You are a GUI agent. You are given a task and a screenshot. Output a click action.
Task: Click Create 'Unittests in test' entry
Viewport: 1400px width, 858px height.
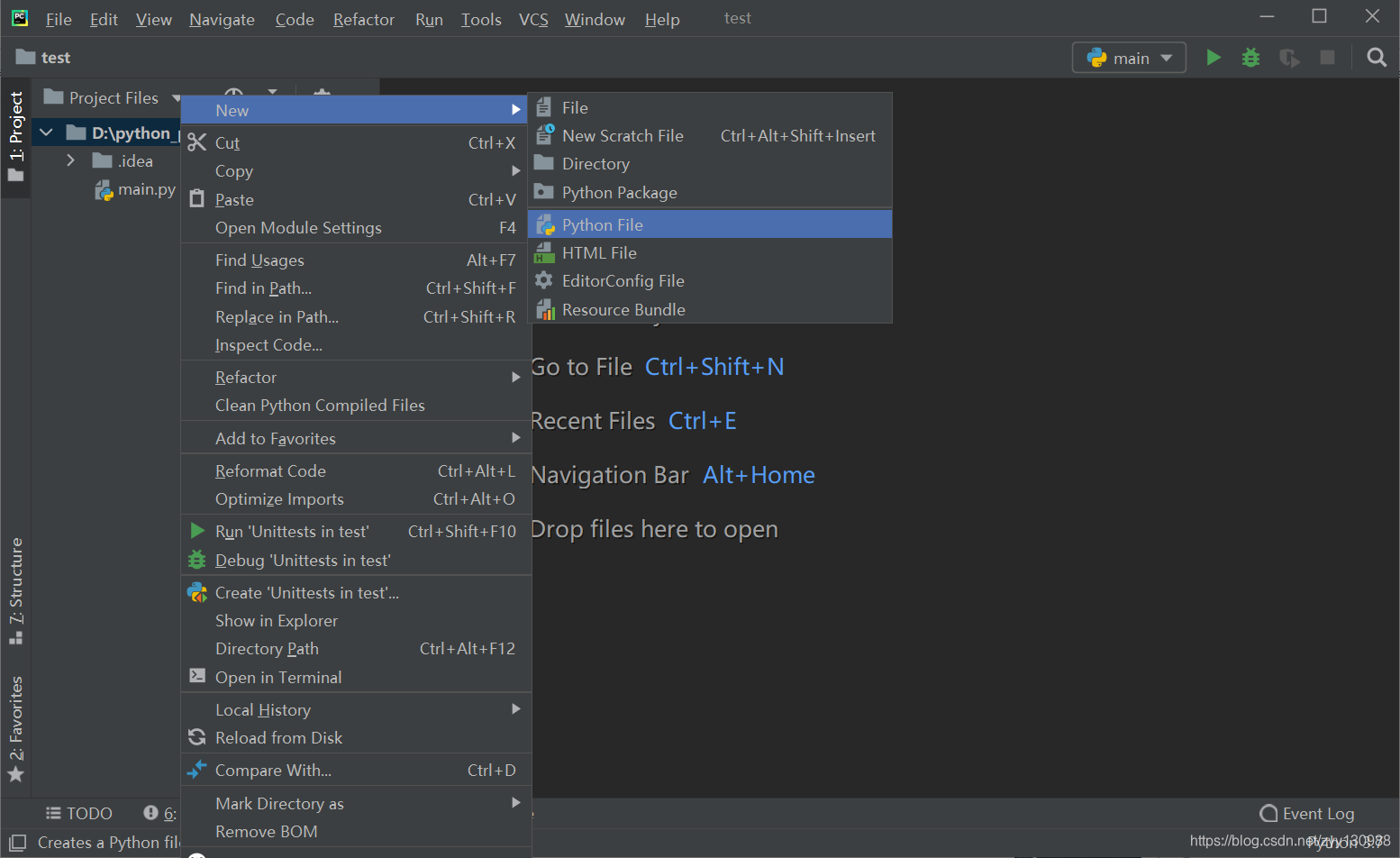click(x=356, y=593)
